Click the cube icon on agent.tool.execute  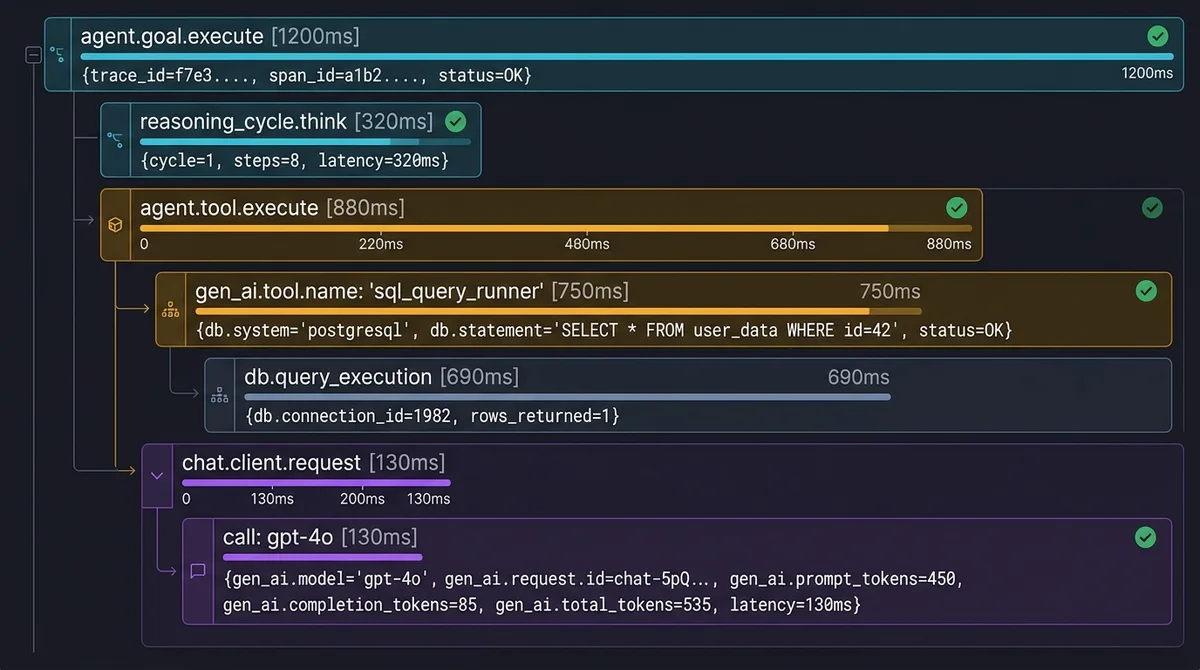tap(115, 225)
